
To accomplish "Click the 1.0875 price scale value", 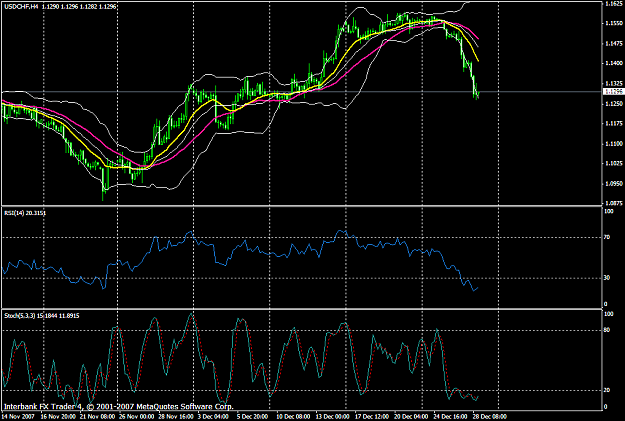I will click(614, 203).
